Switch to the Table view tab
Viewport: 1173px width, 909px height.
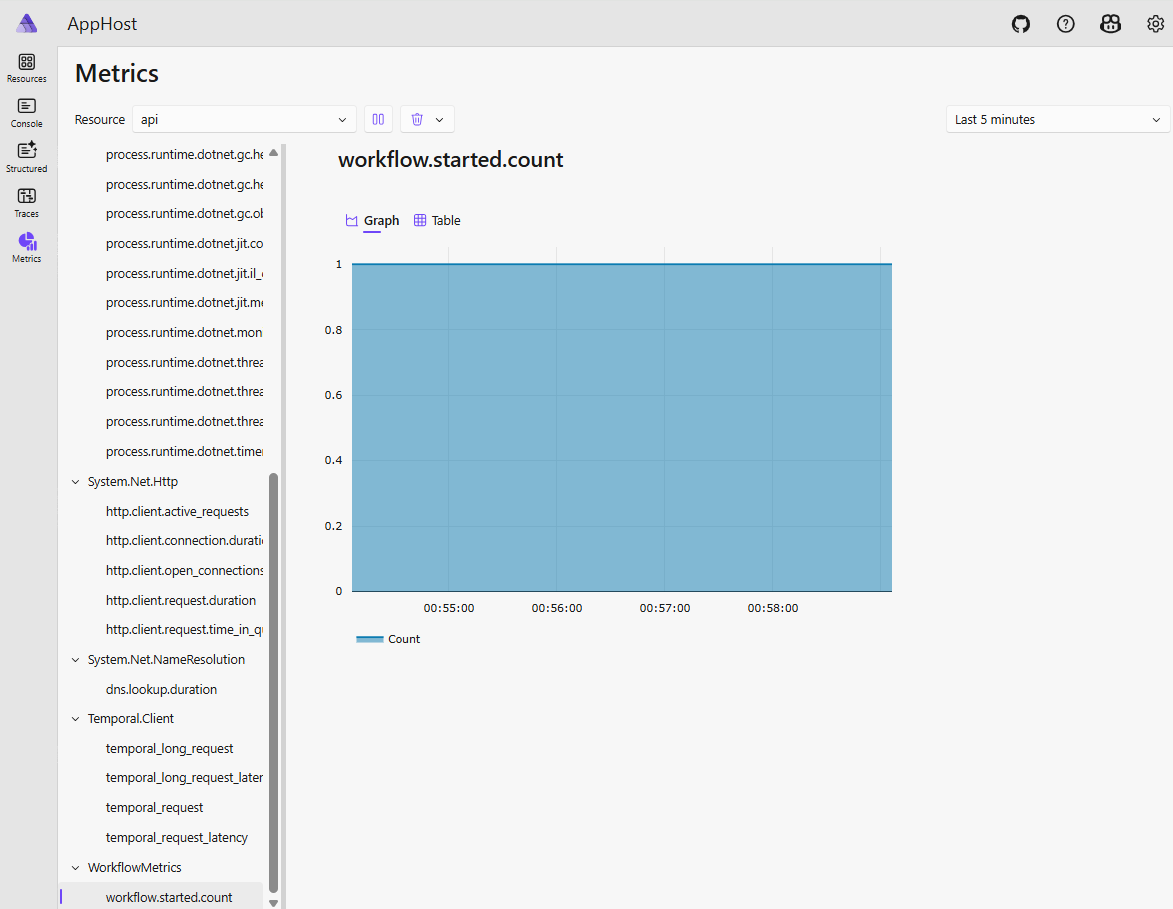(437, 221)
